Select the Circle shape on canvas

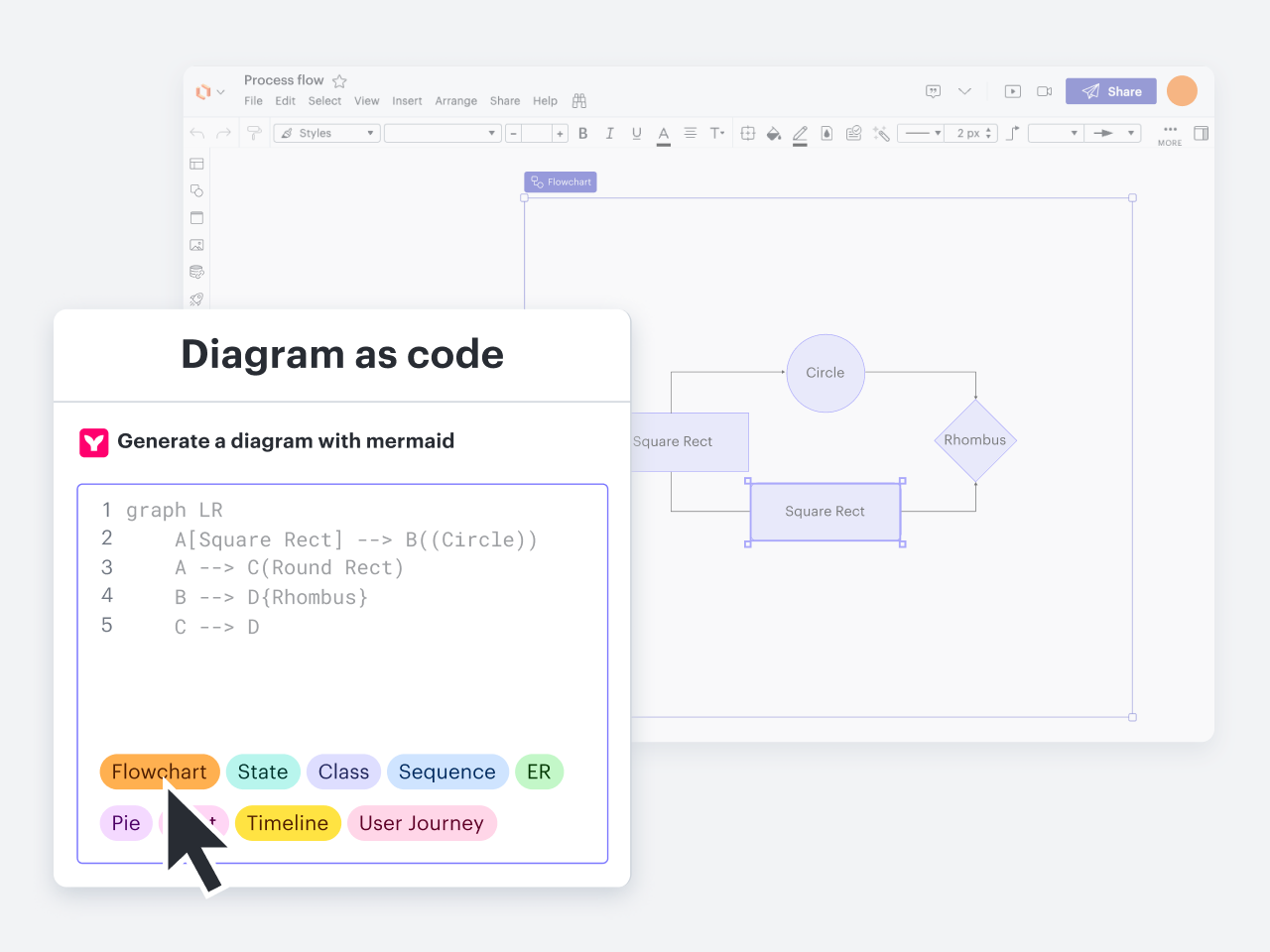tap(825, 373)
